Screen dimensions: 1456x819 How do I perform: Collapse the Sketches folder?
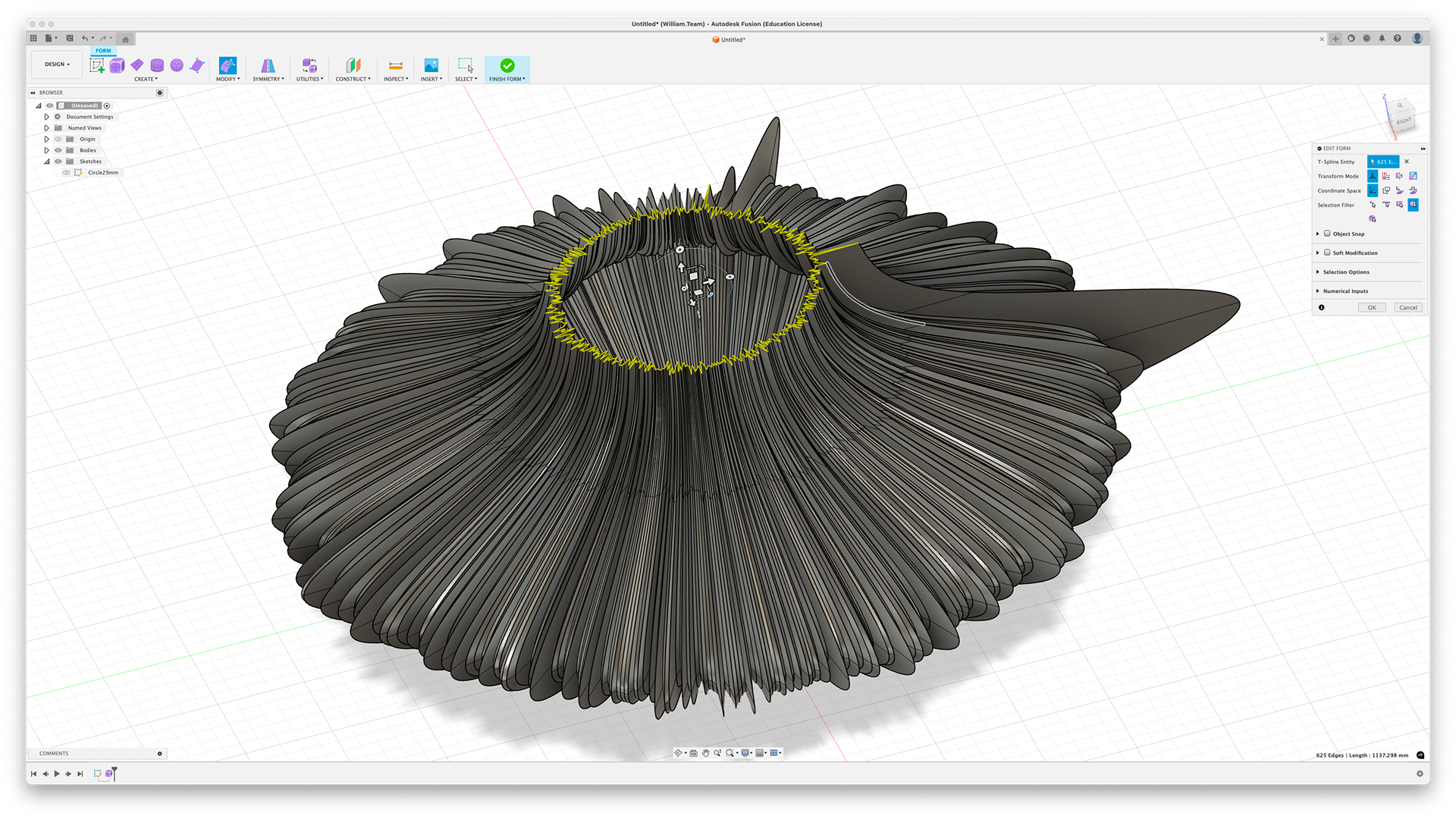[46, 162]
